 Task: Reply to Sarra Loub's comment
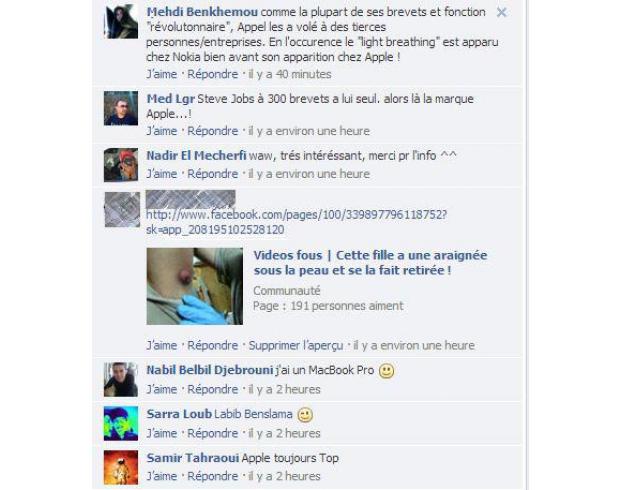213,433
